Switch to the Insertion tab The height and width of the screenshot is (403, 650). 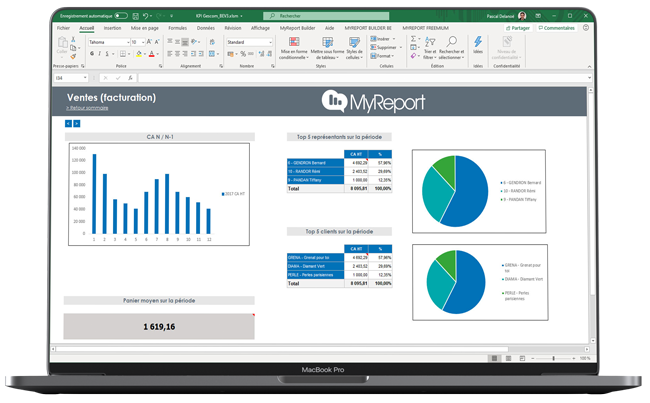pos(112,28)
